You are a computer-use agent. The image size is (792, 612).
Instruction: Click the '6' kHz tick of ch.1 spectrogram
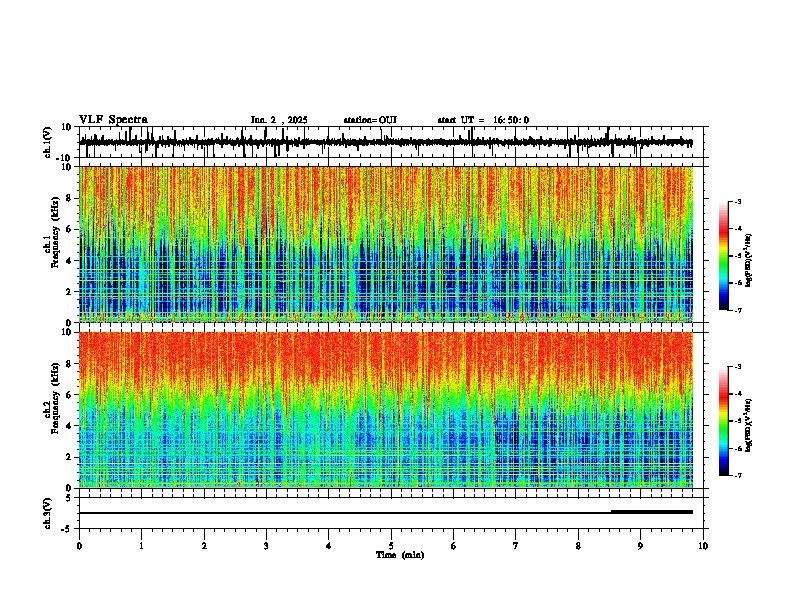coord(71,229)
